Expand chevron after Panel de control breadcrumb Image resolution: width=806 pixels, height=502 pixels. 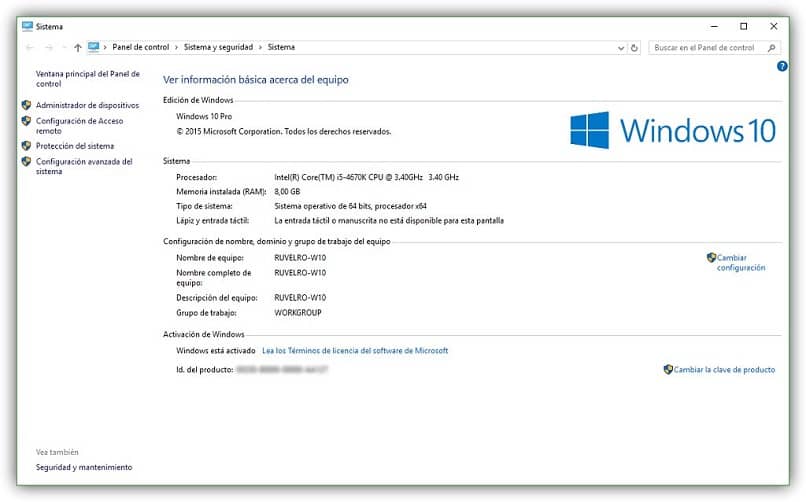pos(176,47)
